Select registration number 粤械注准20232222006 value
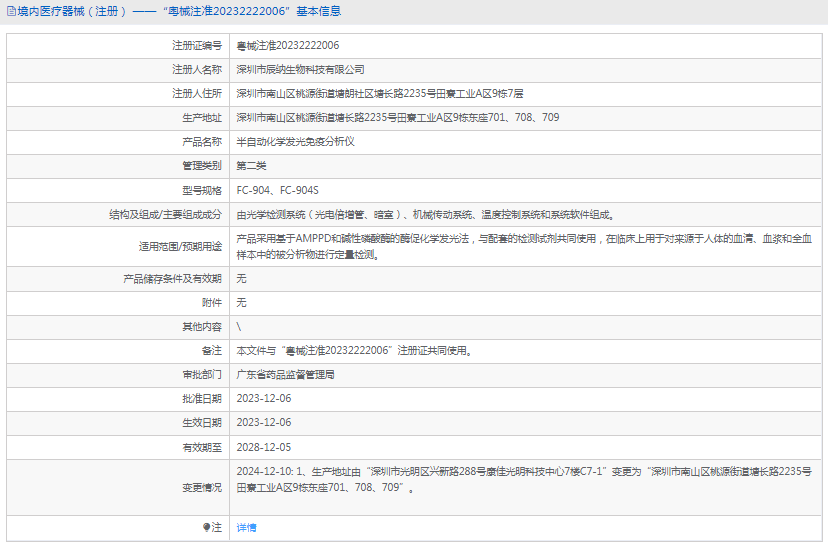The width and height of the screenshot is (828, 547). (288, 45)
